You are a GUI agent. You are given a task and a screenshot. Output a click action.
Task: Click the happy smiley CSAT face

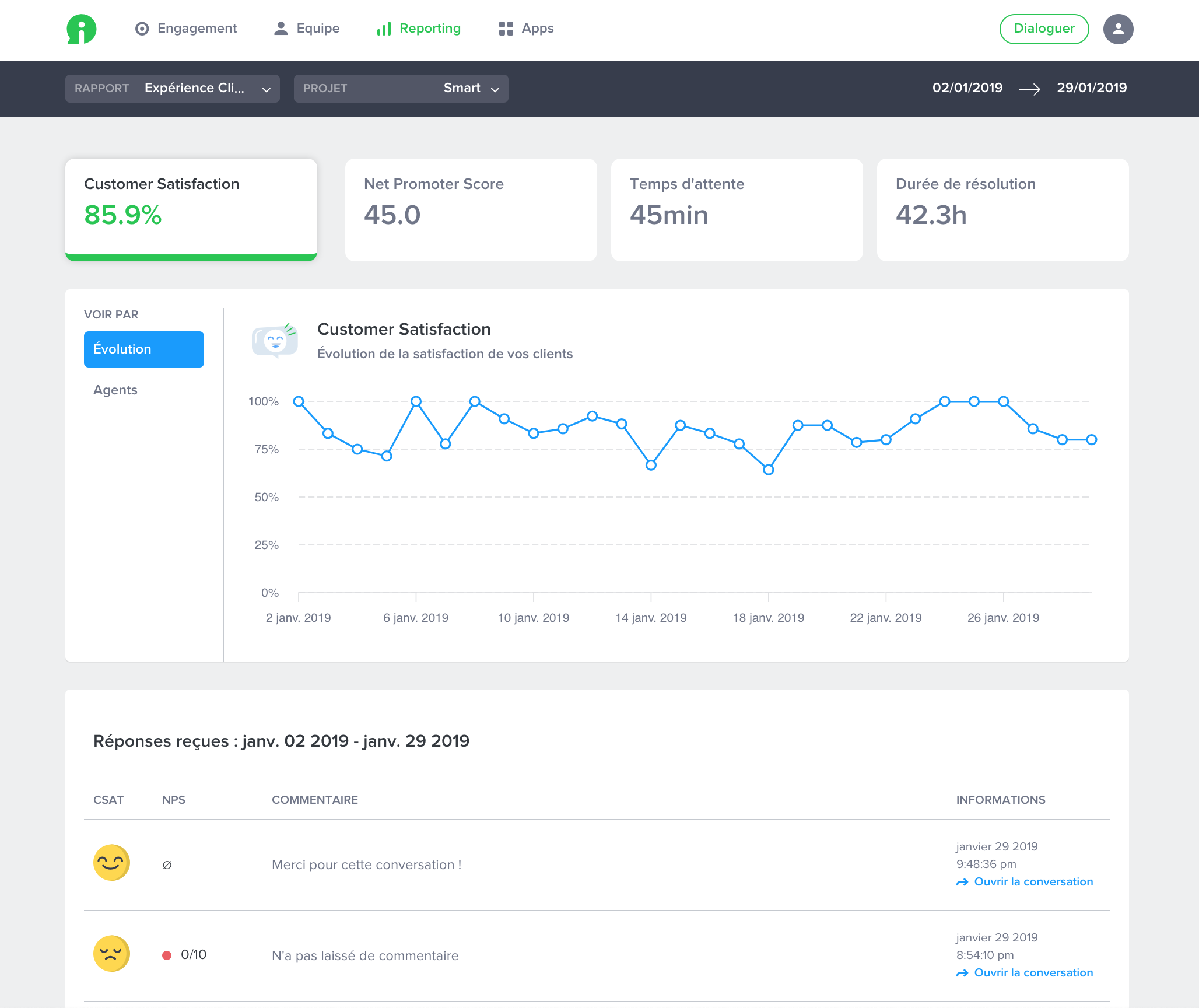[111, 863]
